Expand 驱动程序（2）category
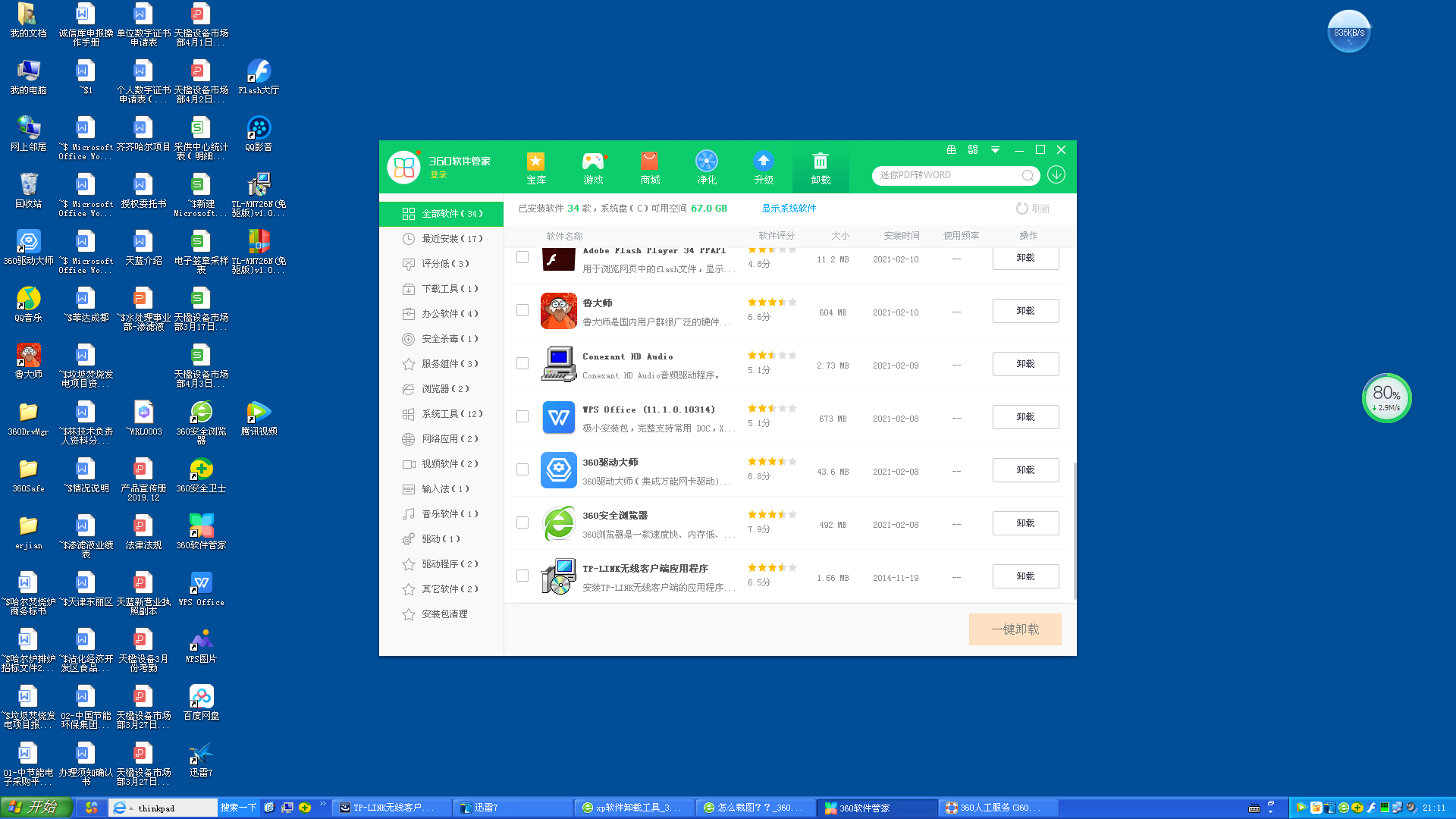Image resolution: width=1456 pixels, height=819 pixels. click(x=449, y=564)
